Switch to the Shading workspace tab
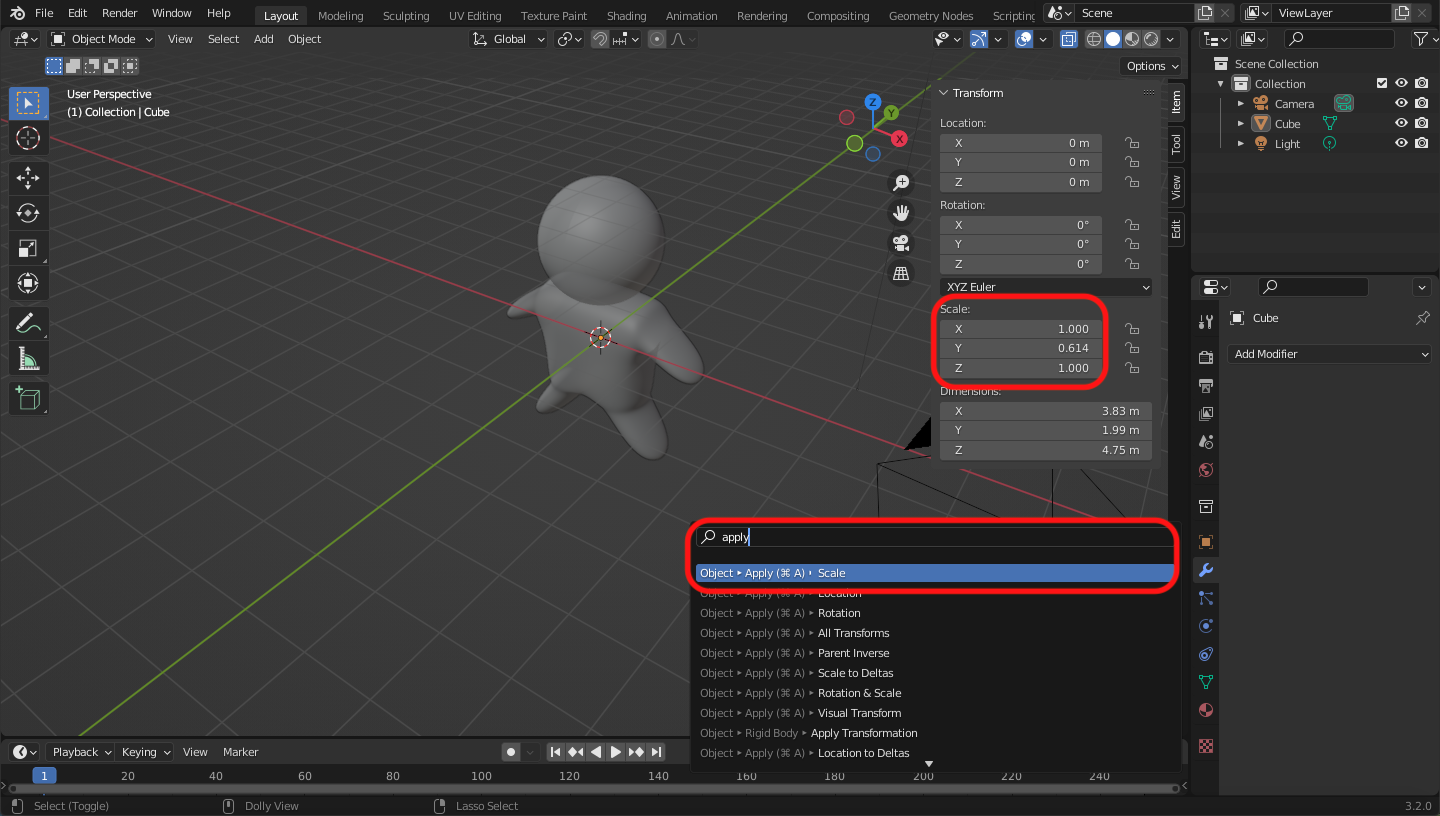 (626, 15)
